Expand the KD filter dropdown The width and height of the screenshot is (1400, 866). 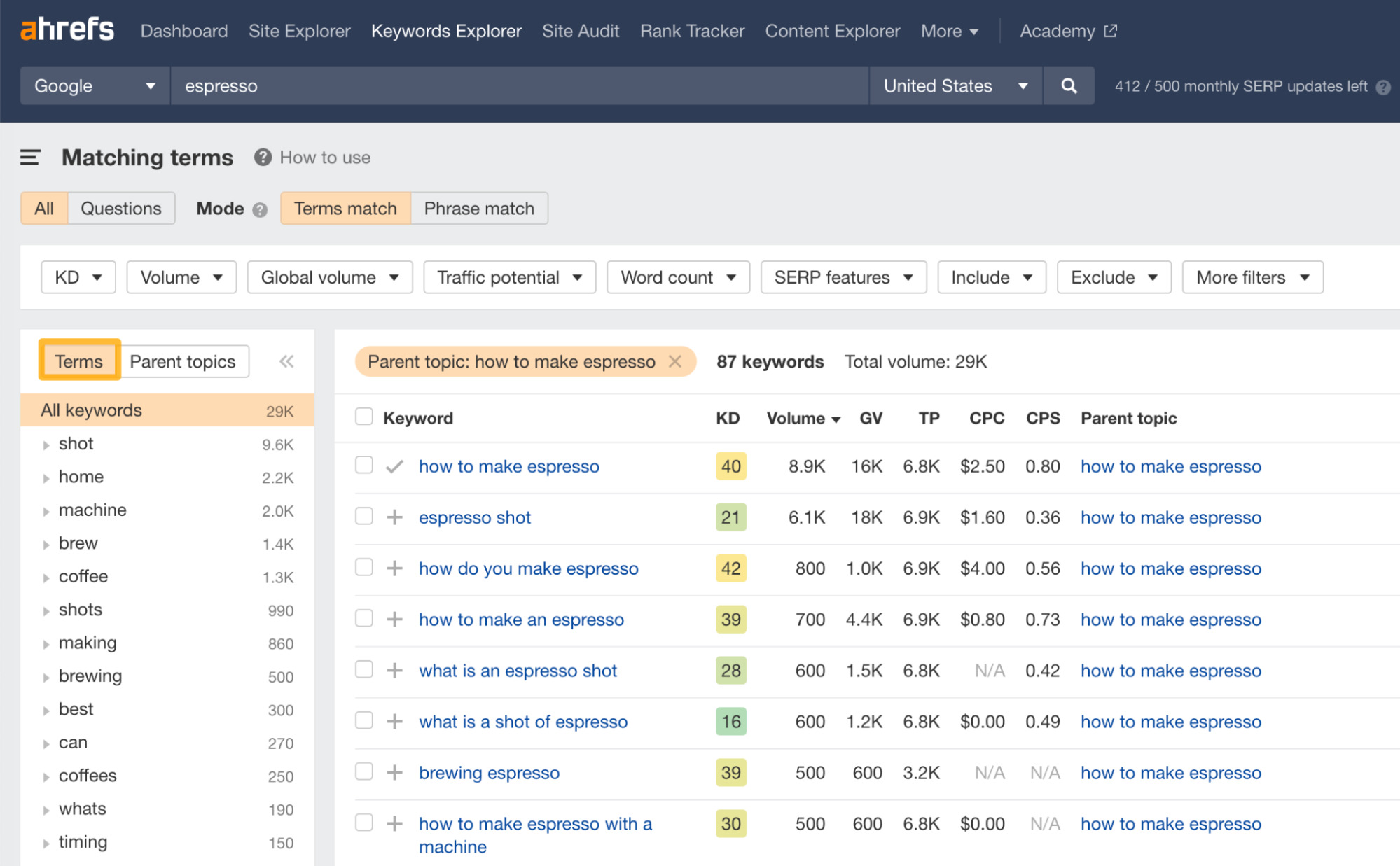click(78, 277)
